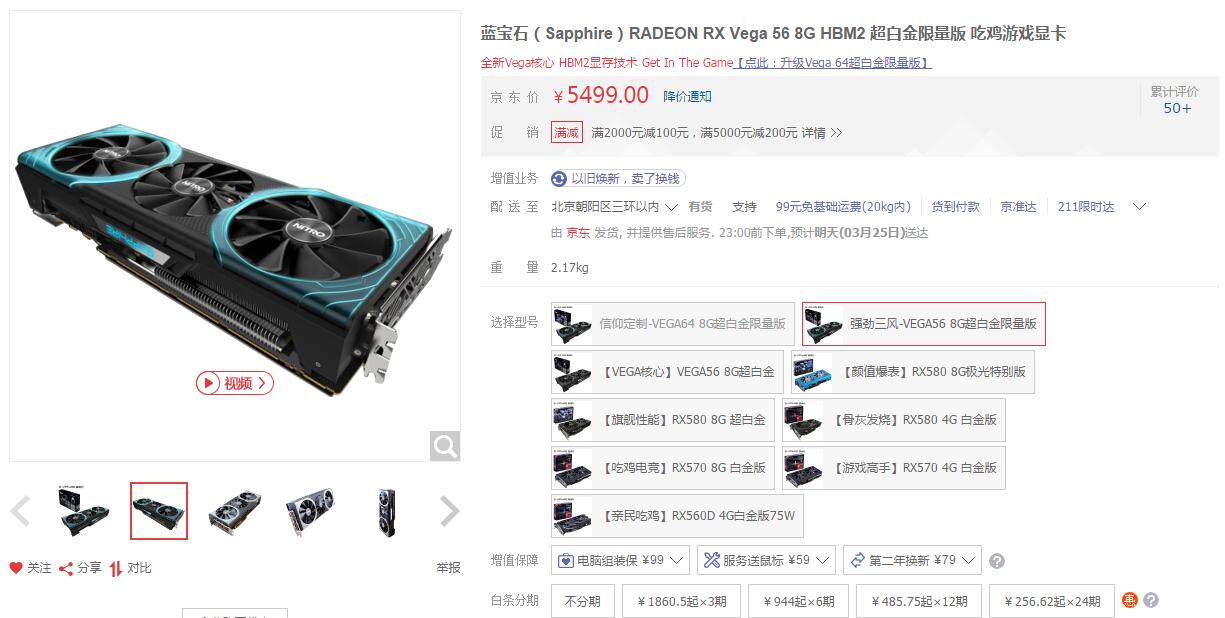Image resolution: width=1225 pixels, height=618 pixels.
Task: Click the magnifier zoom icon on product image
Action: [x=445, y=446]
